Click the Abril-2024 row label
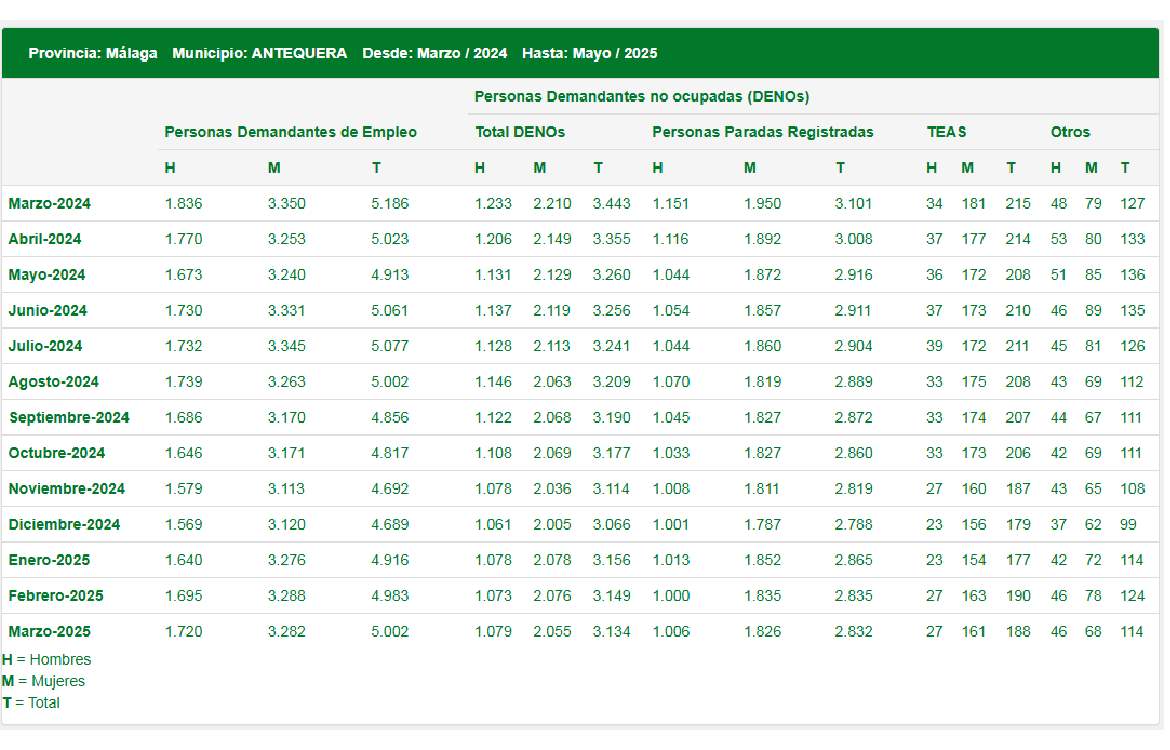This screenshot has height=750, width=1170. tap(45, 240)
